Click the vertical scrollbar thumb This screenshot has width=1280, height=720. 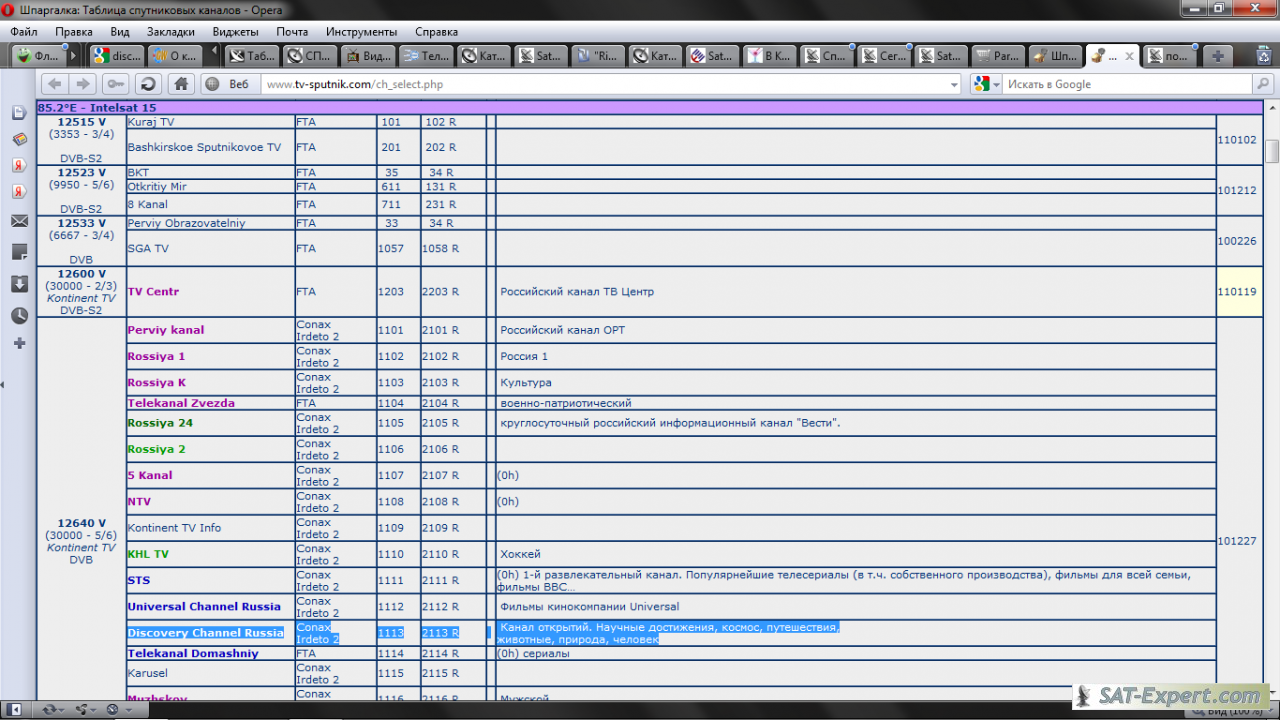pyautogui.click(x=1272, y=151)
